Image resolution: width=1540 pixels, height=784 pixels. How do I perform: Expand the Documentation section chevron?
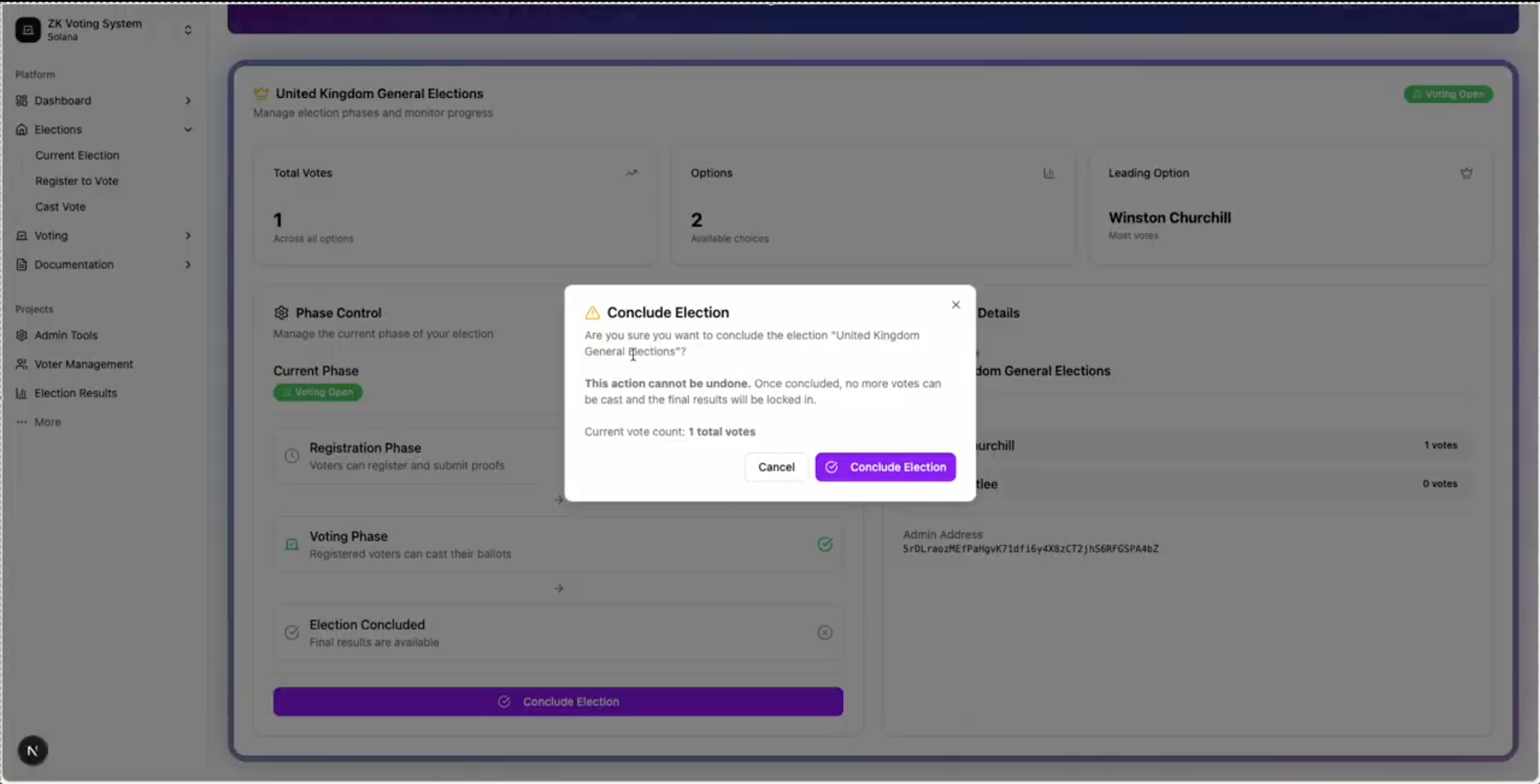tap(188, 264)
